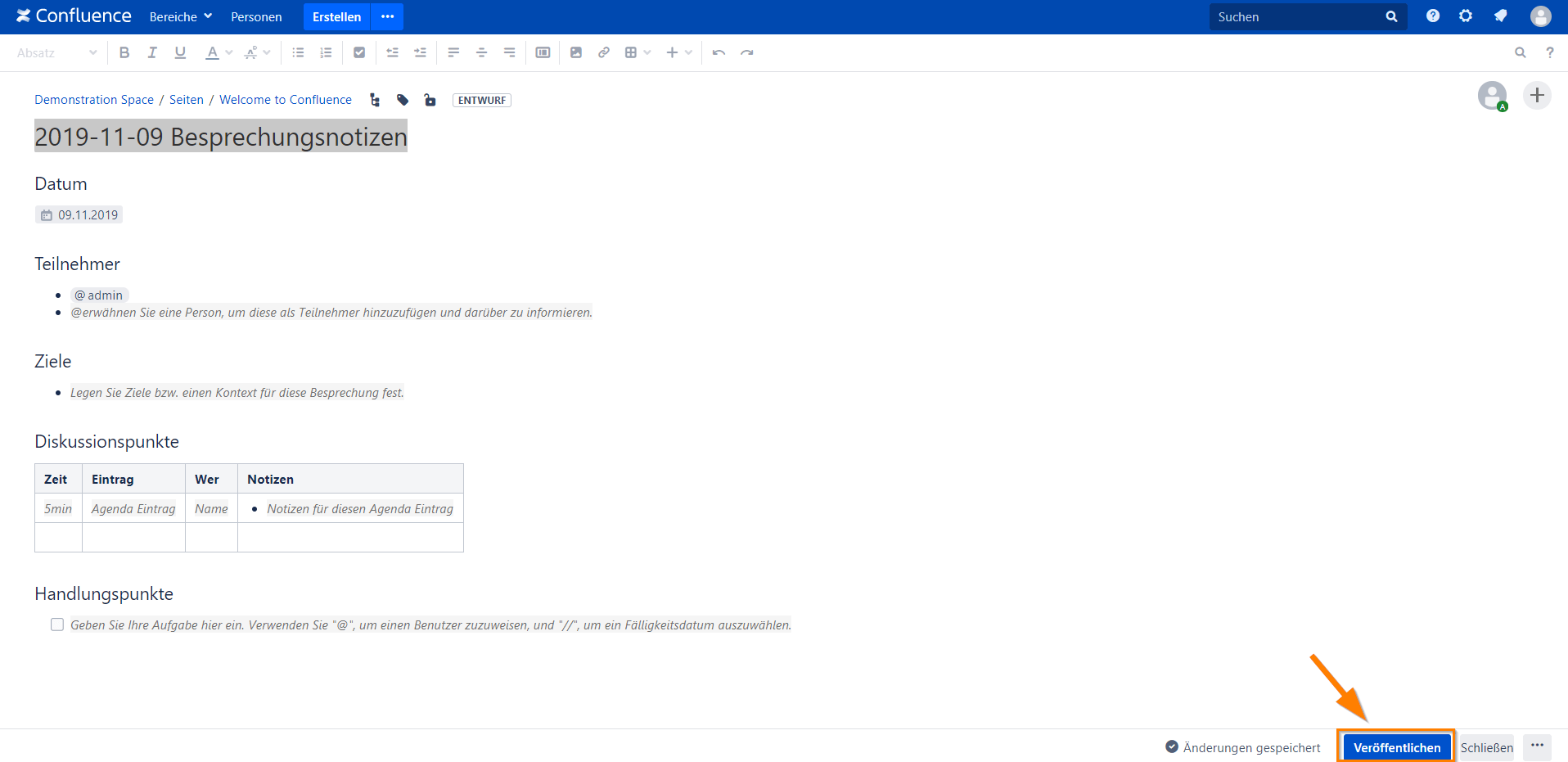This screenshot has width=1568, height=762.
Task: Open page restrictions via the lock icon
Action: tap(430, 99)
